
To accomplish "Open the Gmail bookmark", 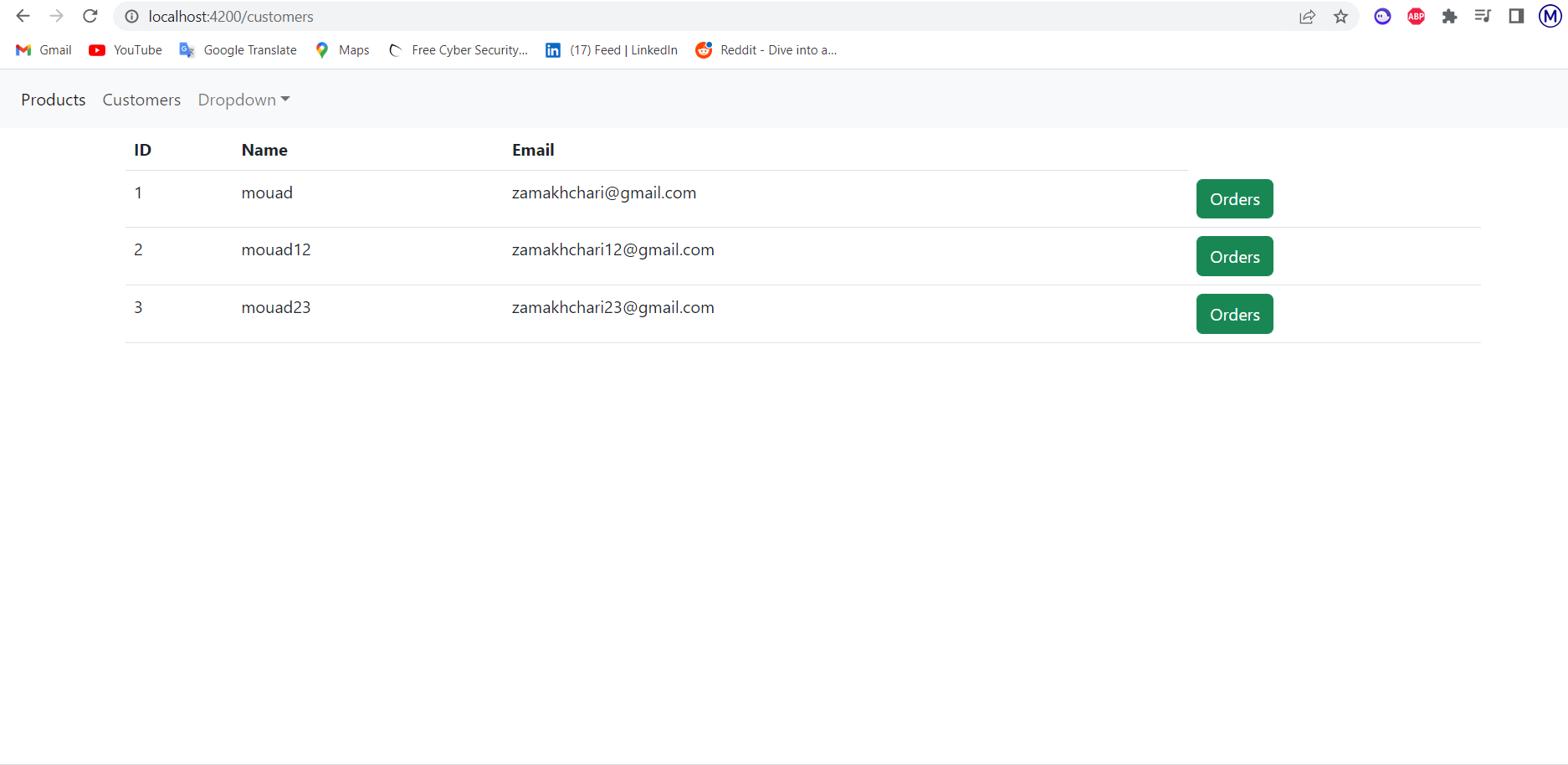I will pyautogui.click(x=42, y=49).
